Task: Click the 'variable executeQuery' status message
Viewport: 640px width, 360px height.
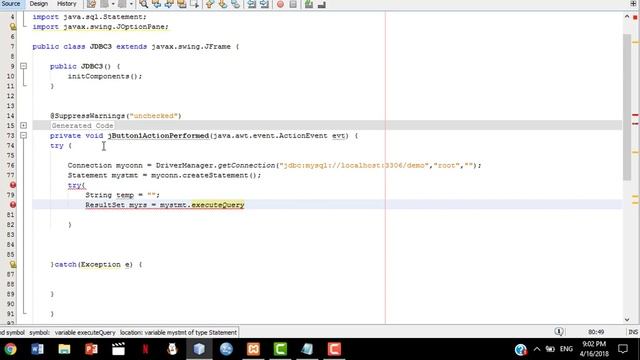Action: coord(85,332)
